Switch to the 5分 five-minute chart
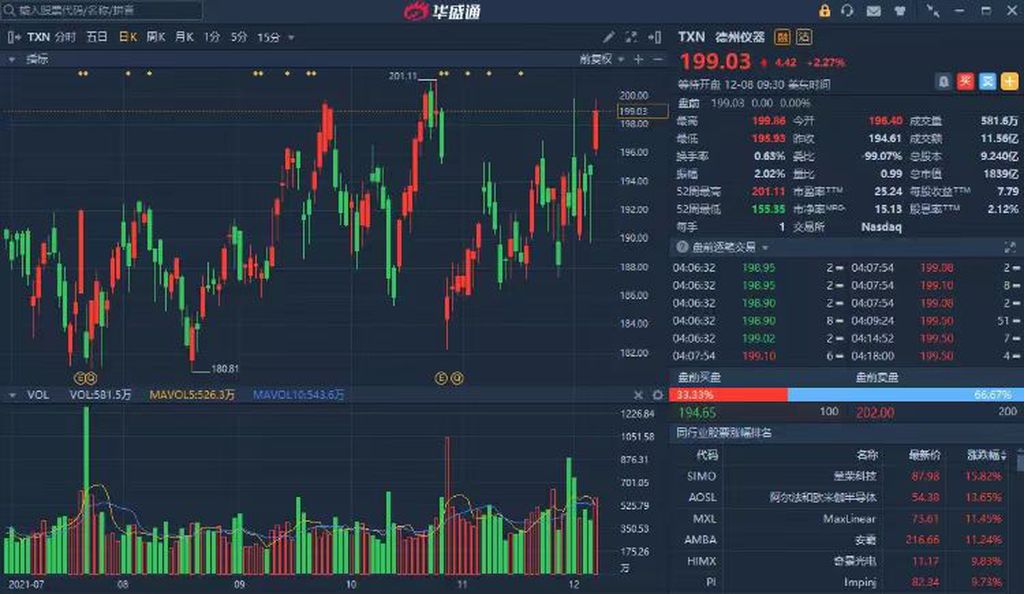The image size is (1024, 594). 239,37
